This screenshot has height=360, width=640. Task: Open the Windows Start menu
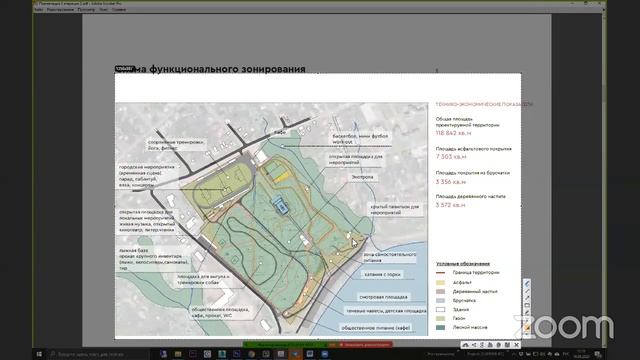pyautogui.click(x=39, y=354)
